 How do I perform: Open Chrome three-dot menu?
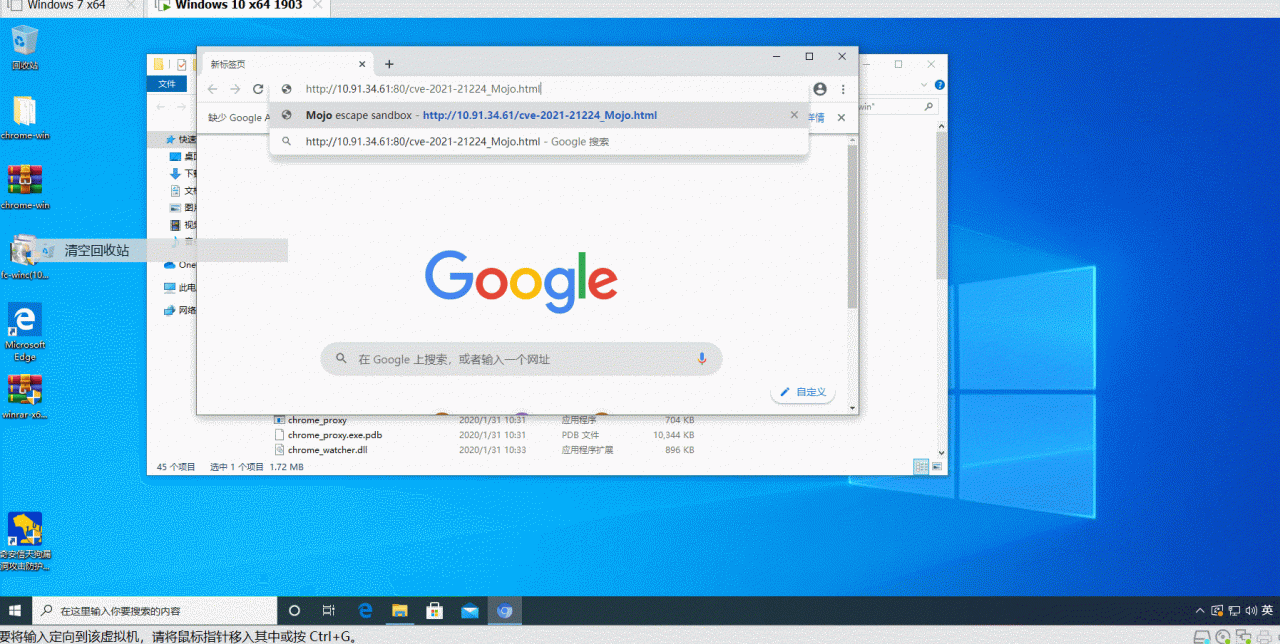(x=843, y=89)
